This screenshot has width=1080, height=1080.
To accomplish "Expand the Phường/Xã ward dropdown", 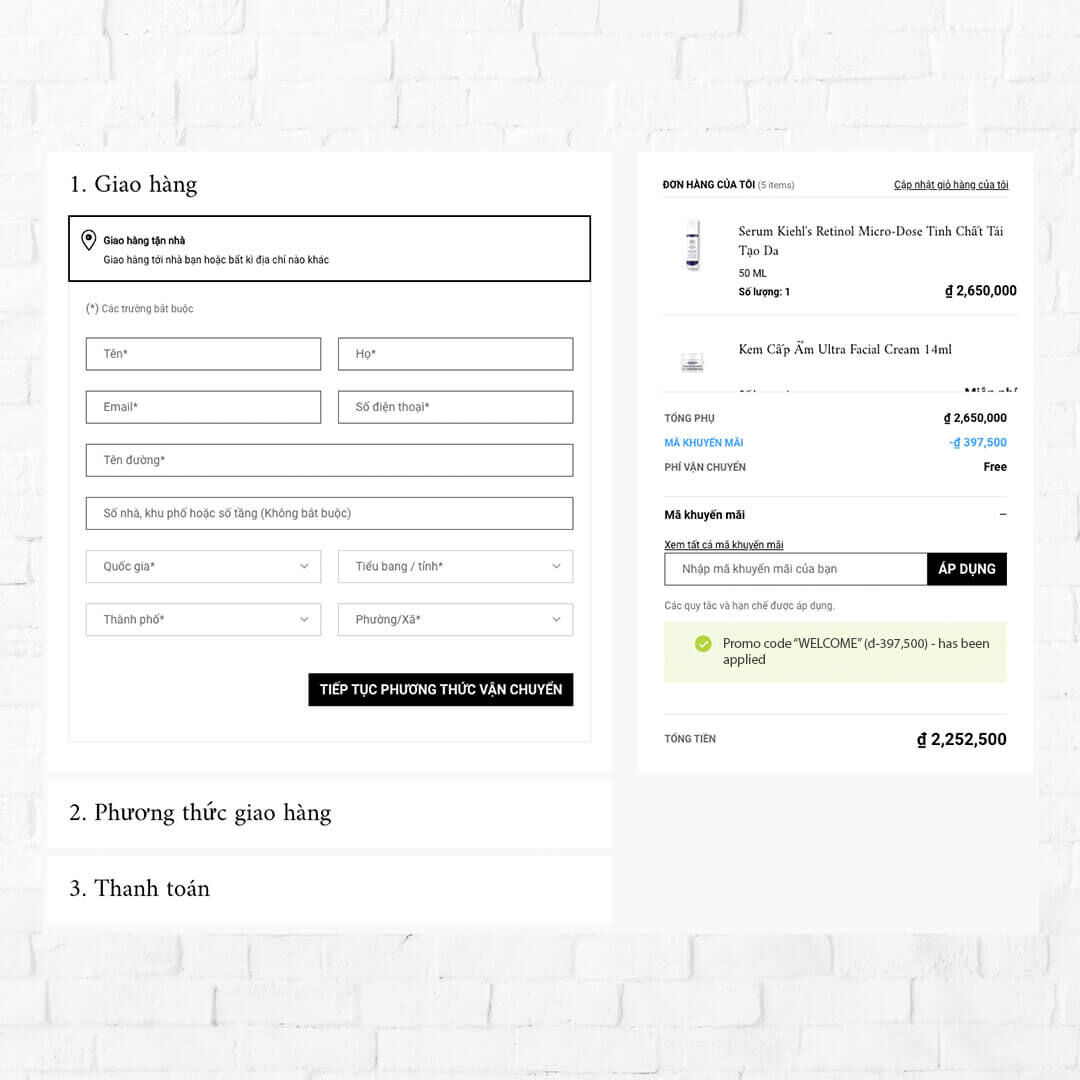I will coord(455,619).
